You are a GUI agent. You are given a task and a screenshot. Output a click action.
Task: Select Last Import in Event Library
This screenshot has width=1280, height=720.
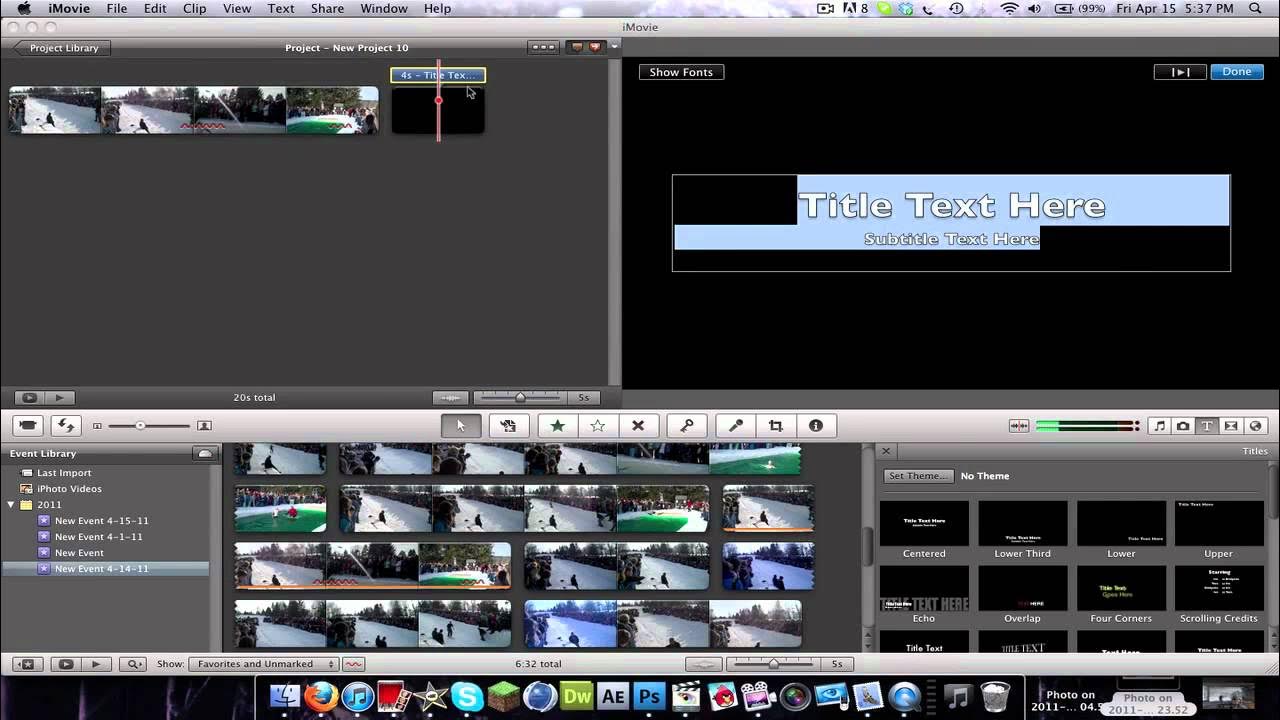pyautogui.click(x=64, y=473)
